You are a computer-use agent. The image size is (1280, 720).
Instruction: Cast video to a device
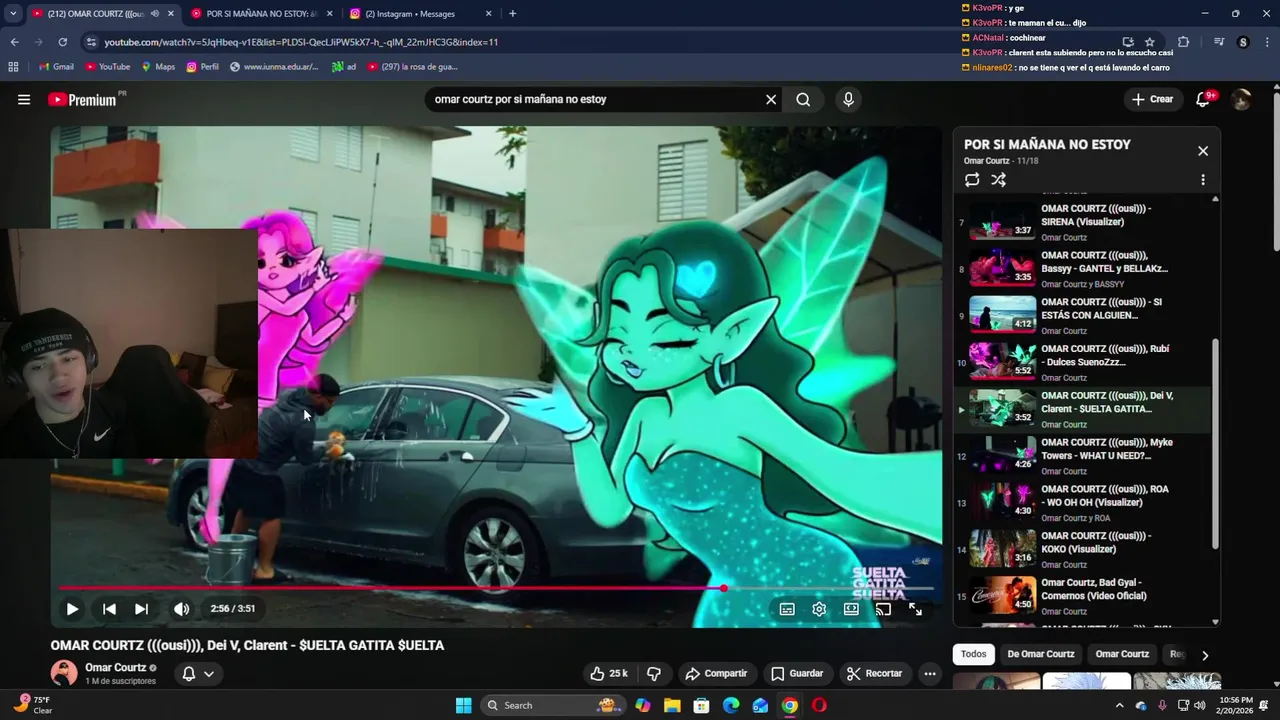coord(883,609)
